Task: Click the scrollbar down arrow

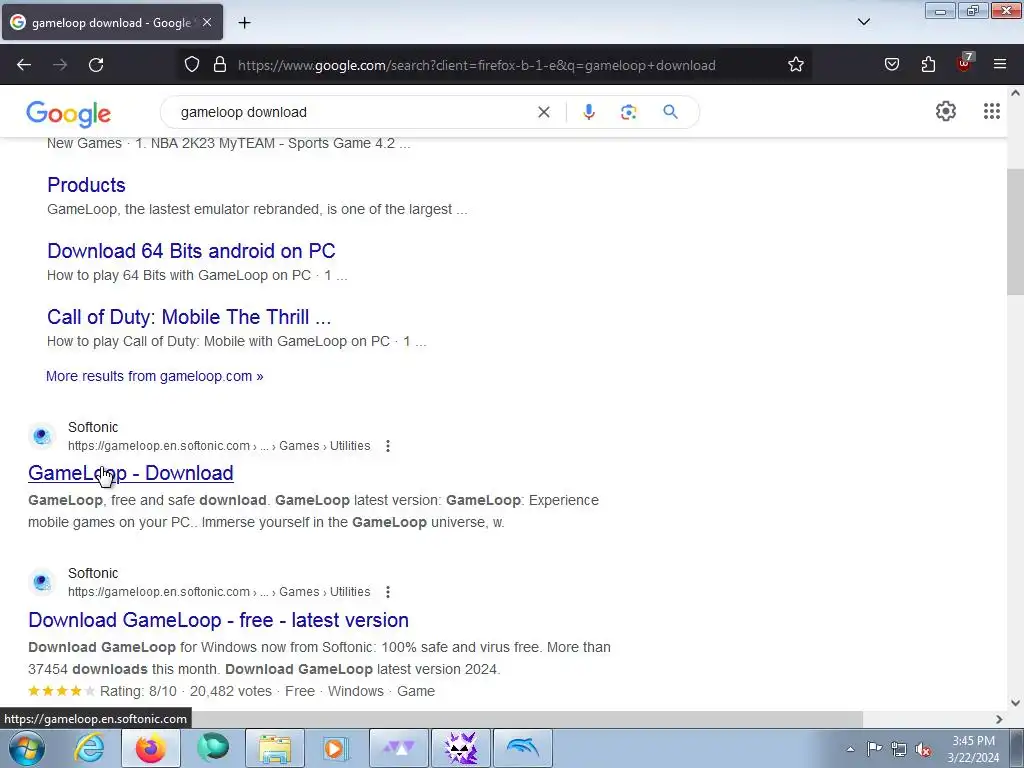Action: [x=1015, y=703]
